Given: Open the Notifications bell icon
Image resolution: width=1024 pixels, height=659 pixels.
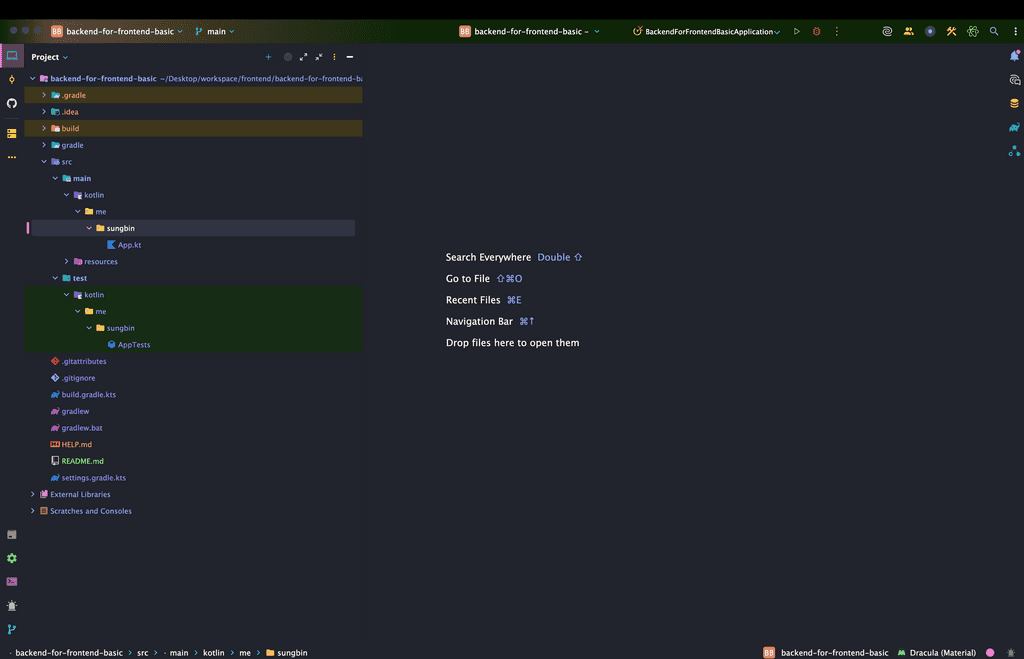Looking at the screenshot, I should click(1014, 56).
